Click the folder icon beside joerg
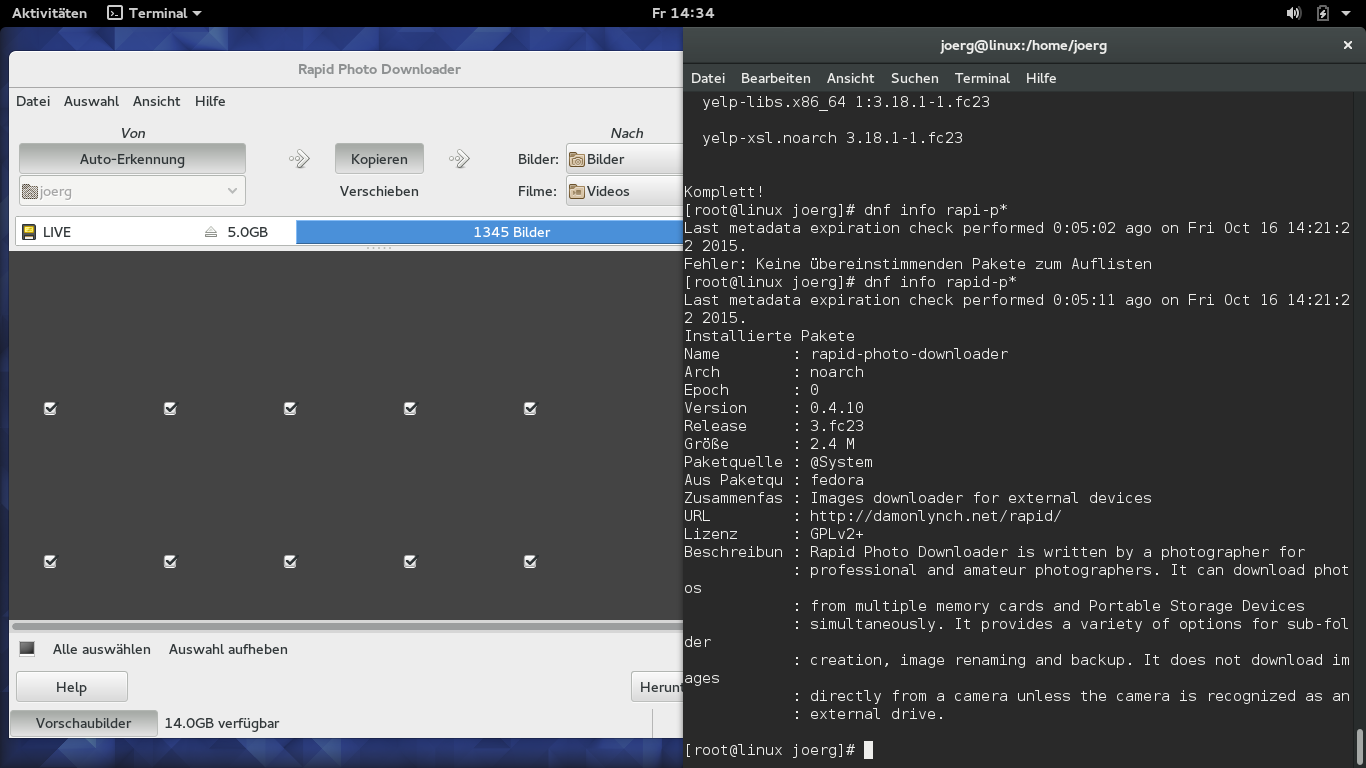This screenshot has height=768, width=1366. coord(30,191)
